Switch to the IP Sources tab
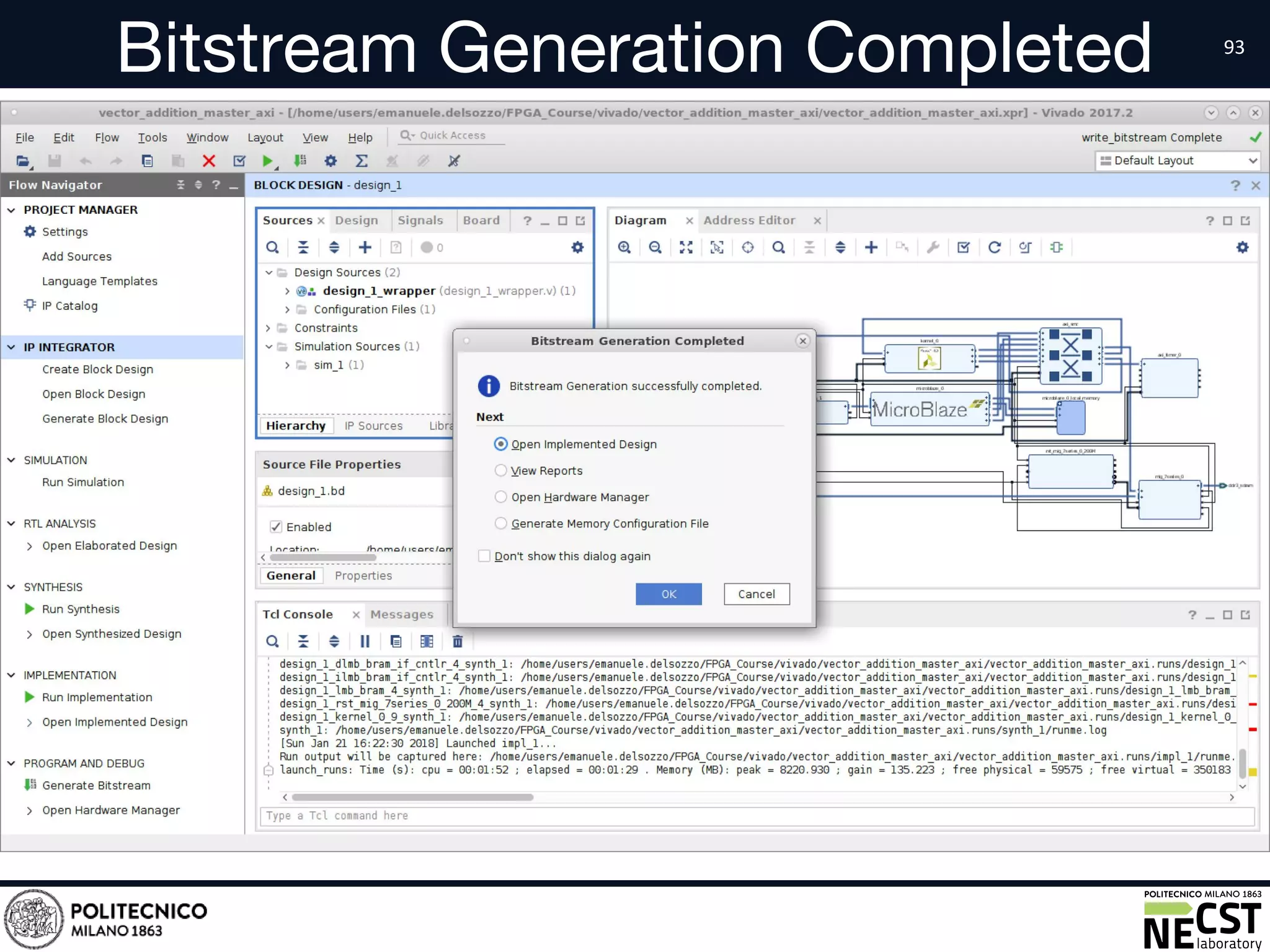The height and width of the screenshot is (952, 1270). point(373,426)
